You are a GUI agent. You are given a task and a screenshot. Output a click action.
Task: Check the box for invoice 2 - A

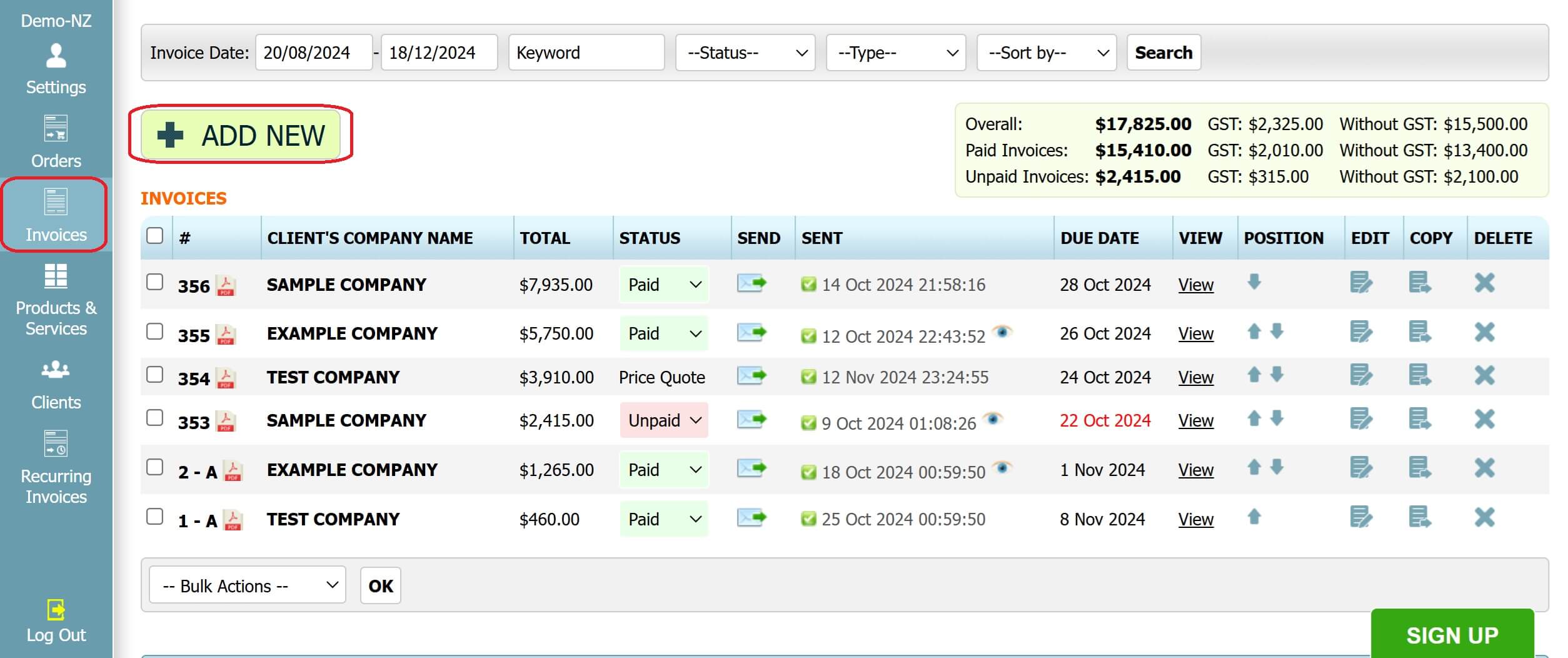154,467
